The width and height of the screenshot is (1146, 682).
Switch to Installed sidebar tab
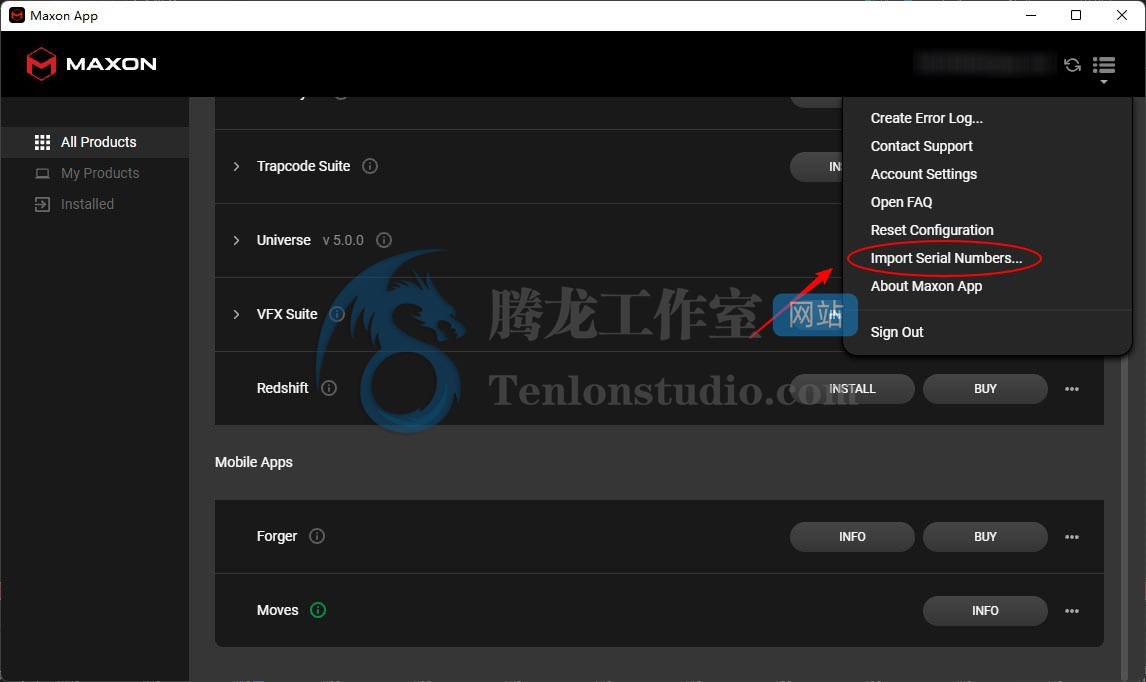pyautogui.click(x=95, y=204)
